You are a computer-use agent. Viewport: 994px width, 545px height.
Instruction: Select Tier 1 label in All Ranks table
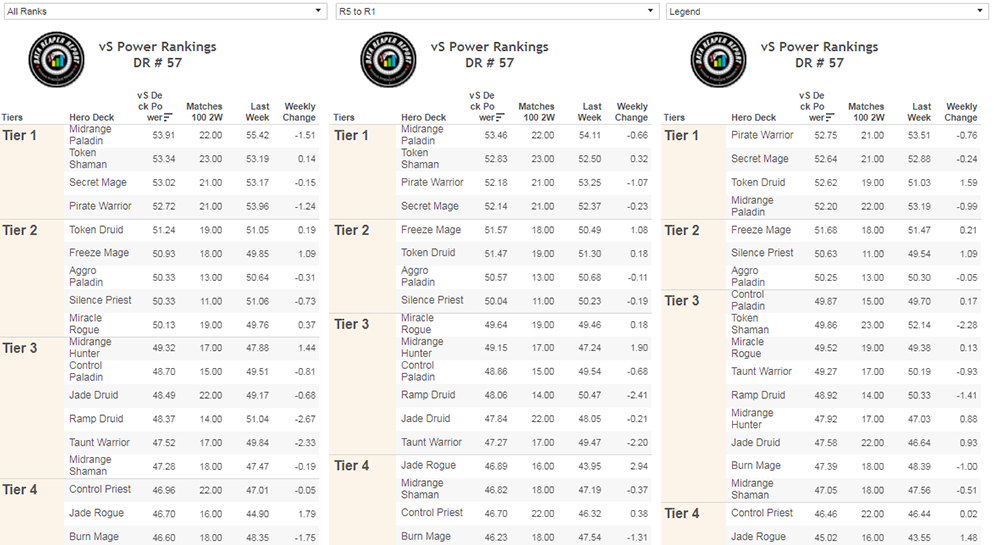coord(20,136)
